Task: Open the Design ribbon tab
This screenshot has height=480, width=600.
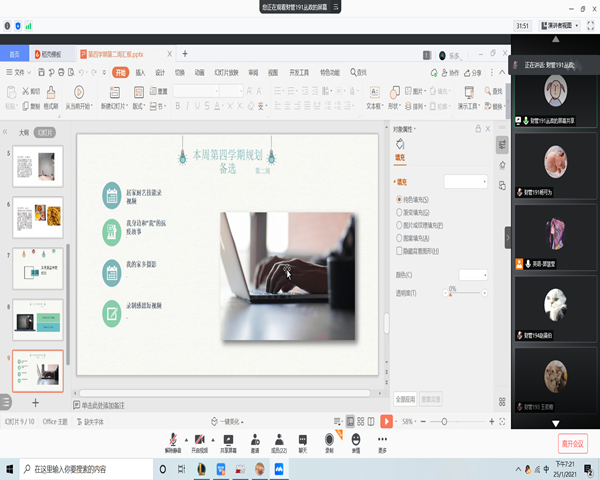Action: point(160,72)
